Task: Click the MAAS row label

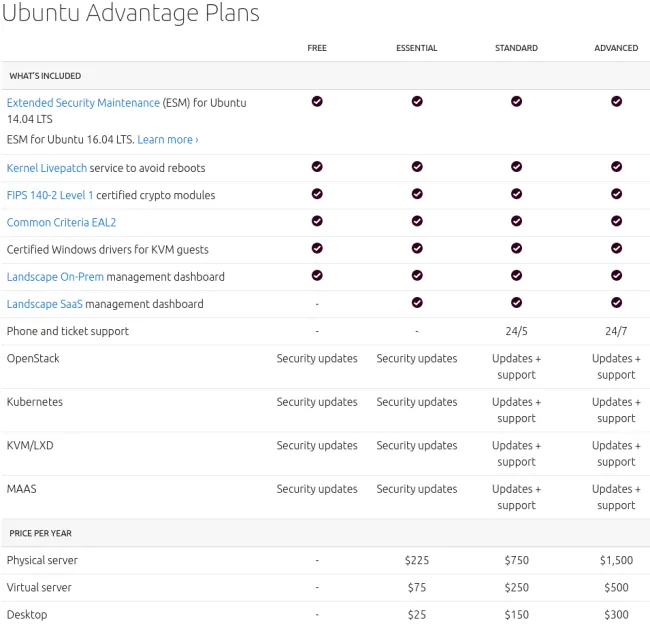Action: [22, 489]
